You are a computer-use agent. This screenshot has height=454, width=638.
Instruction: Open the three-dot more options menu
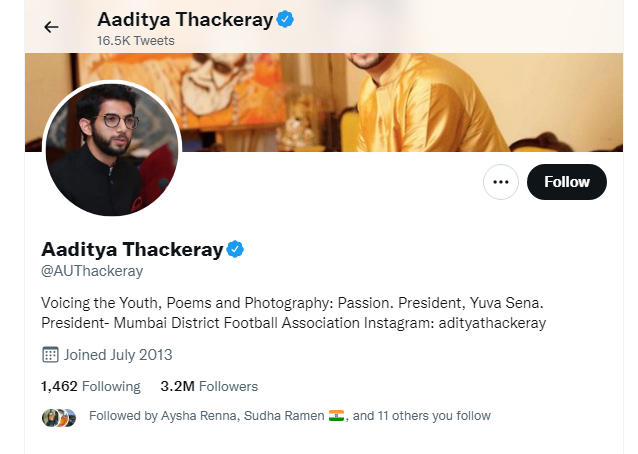501,182
